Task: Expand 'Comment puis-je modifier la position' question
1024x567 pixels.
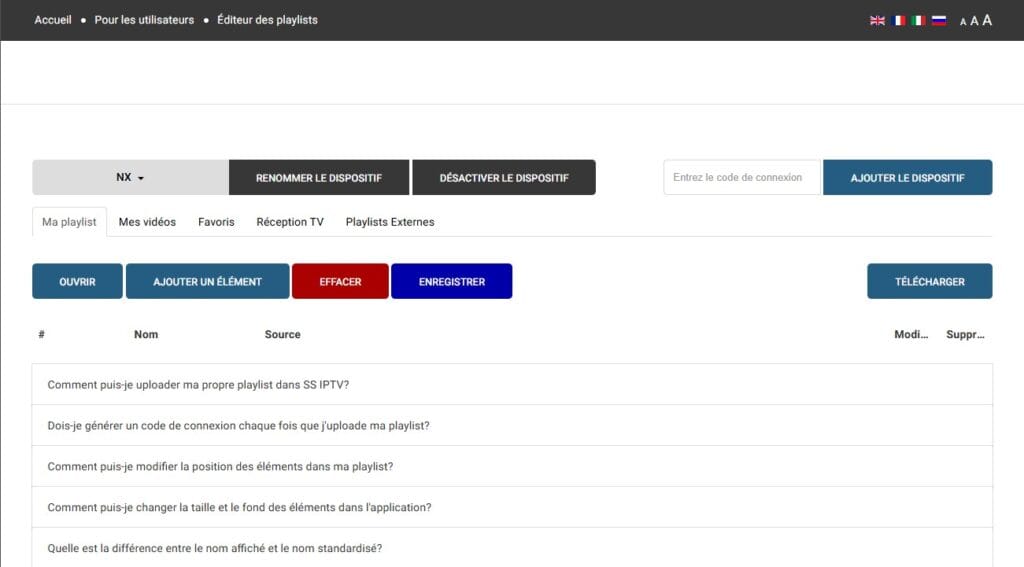Action: 220,467
